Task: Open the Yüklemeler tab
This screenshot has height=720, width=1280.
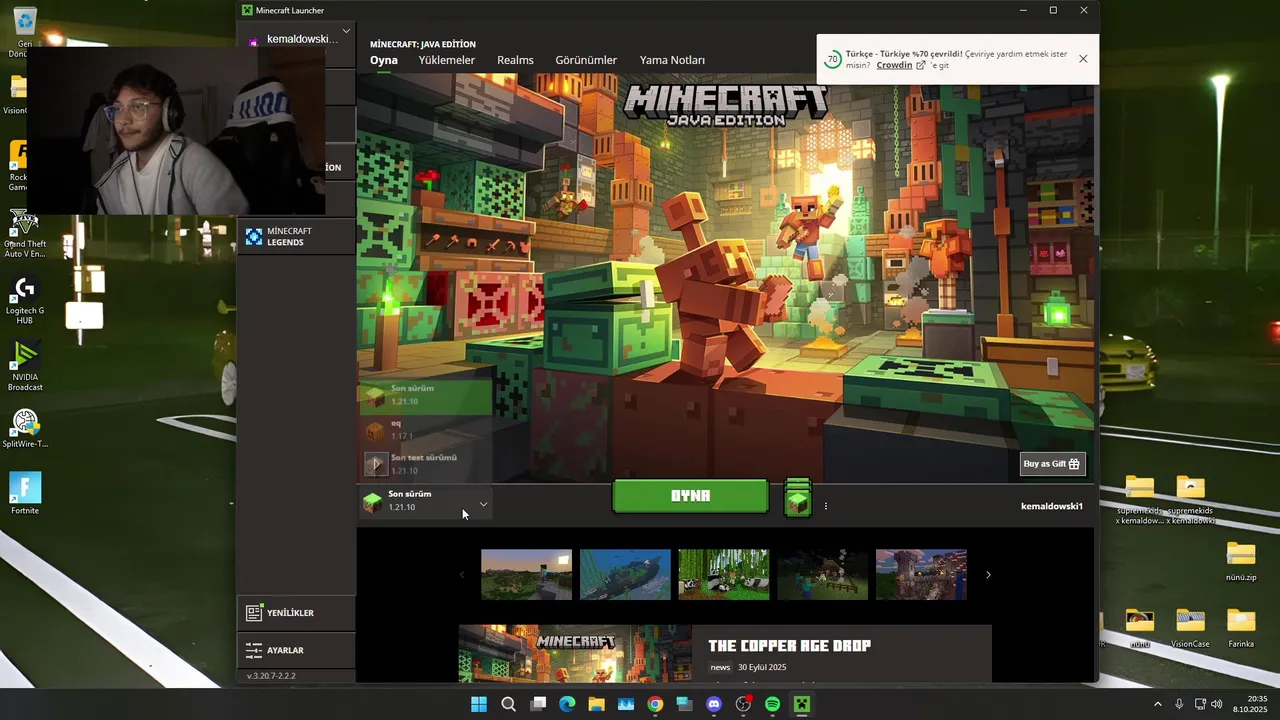Action: coord(447,60)
